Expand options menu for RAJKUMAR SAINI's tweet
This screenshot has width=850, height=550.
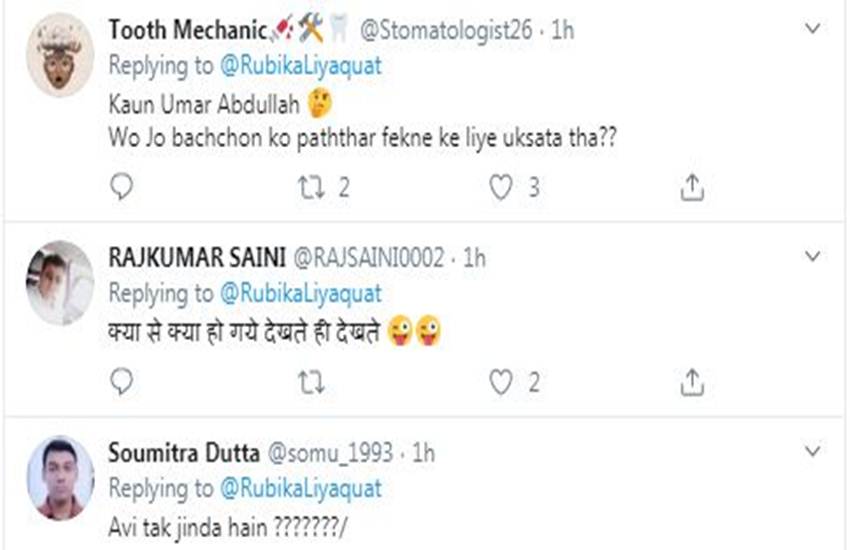pyautogui.click(x=812, y=258)
